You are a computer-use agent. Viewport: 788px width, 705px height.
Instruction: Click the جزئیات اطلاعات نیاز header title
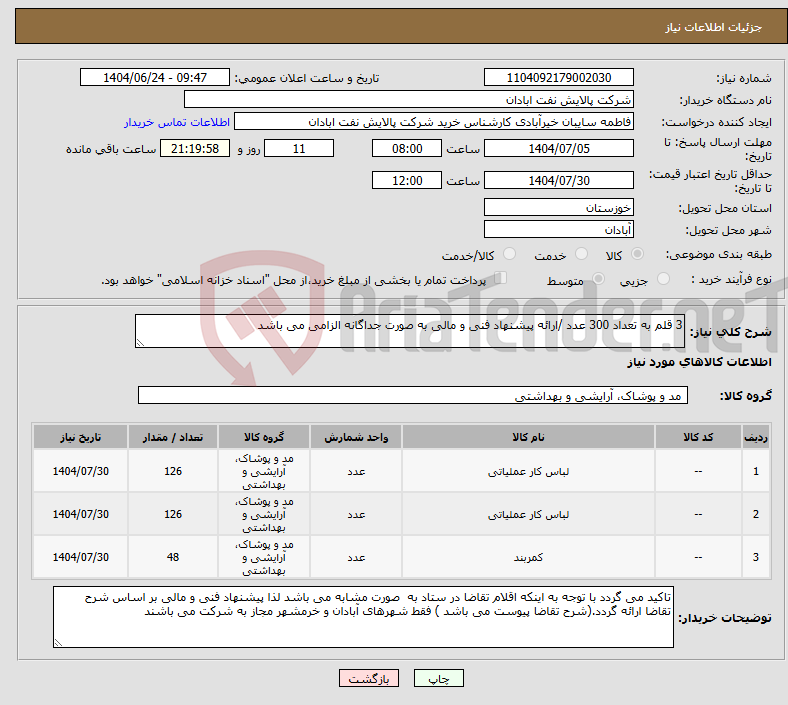click(714, 27)
